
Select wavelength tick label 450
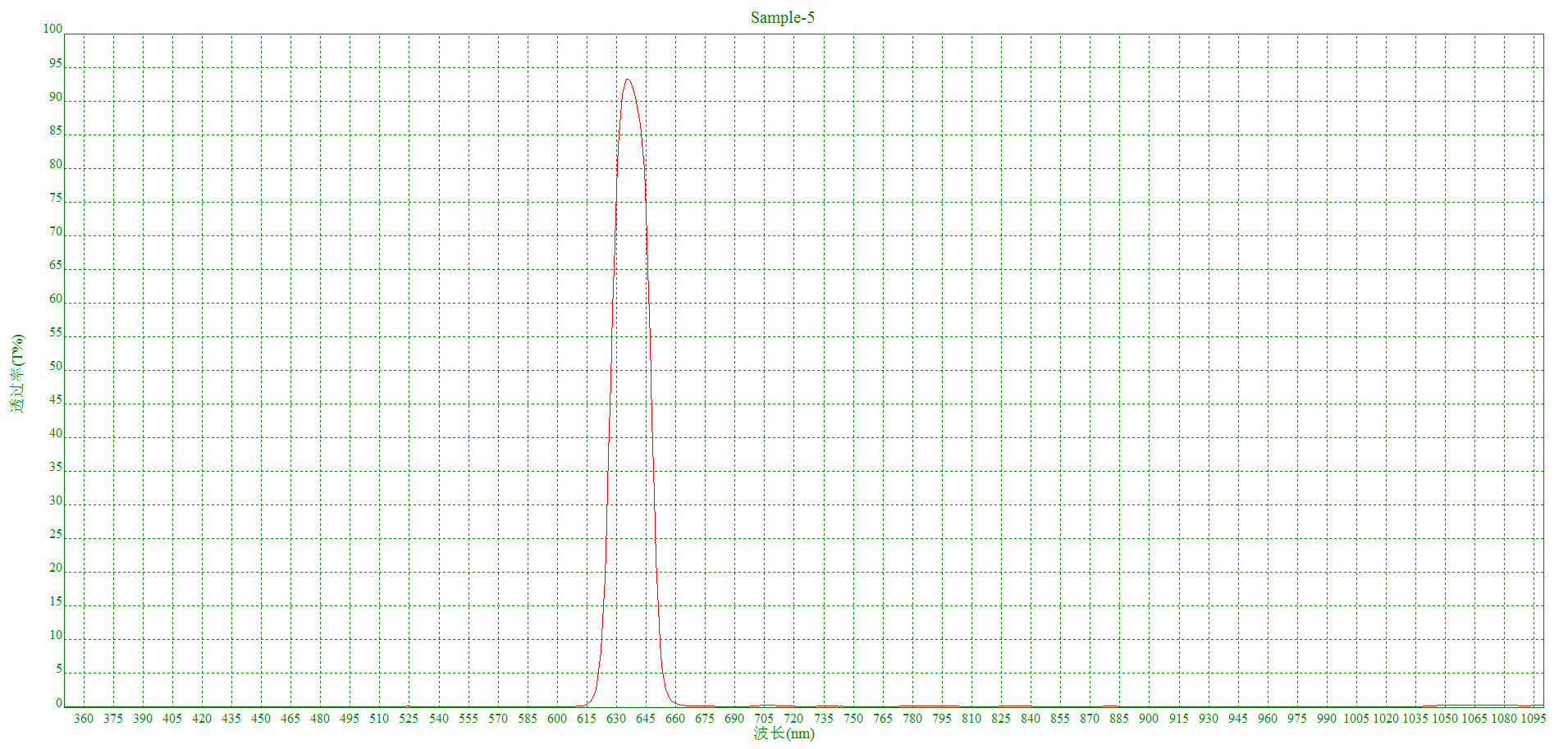(x=261, y=719)
